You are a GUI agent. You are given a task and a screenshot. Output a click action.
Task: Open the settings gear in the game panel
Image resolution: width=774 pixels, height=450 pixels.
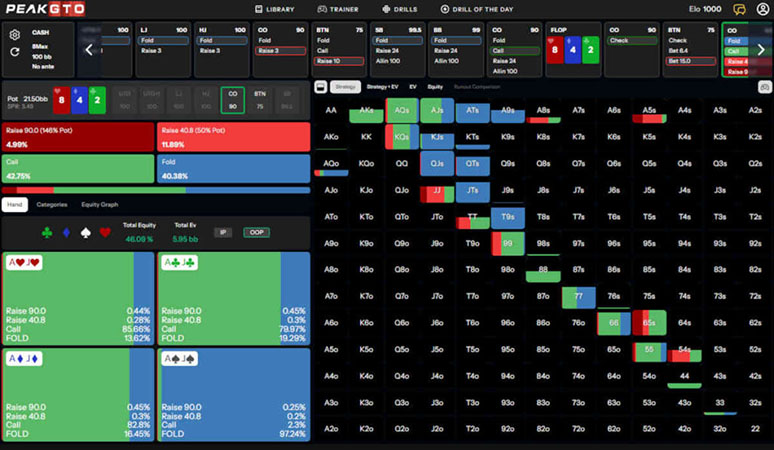tap(15, 34)
